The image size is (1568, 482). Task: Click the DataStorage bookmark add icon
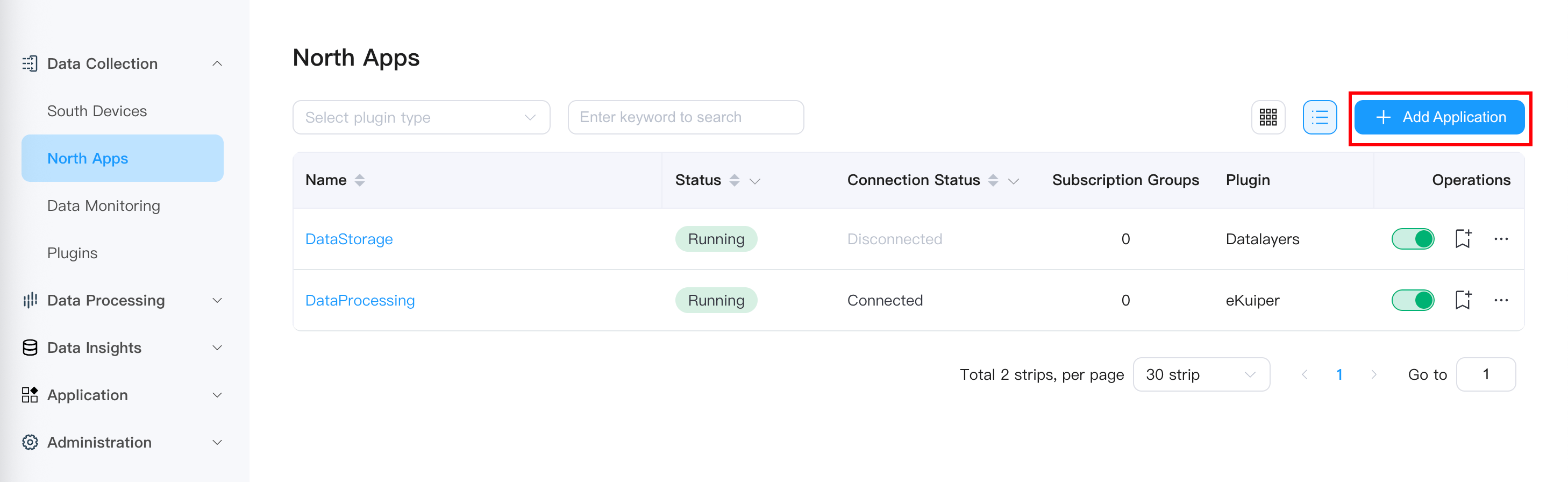pyautogui.click(x=1463, y=238)
